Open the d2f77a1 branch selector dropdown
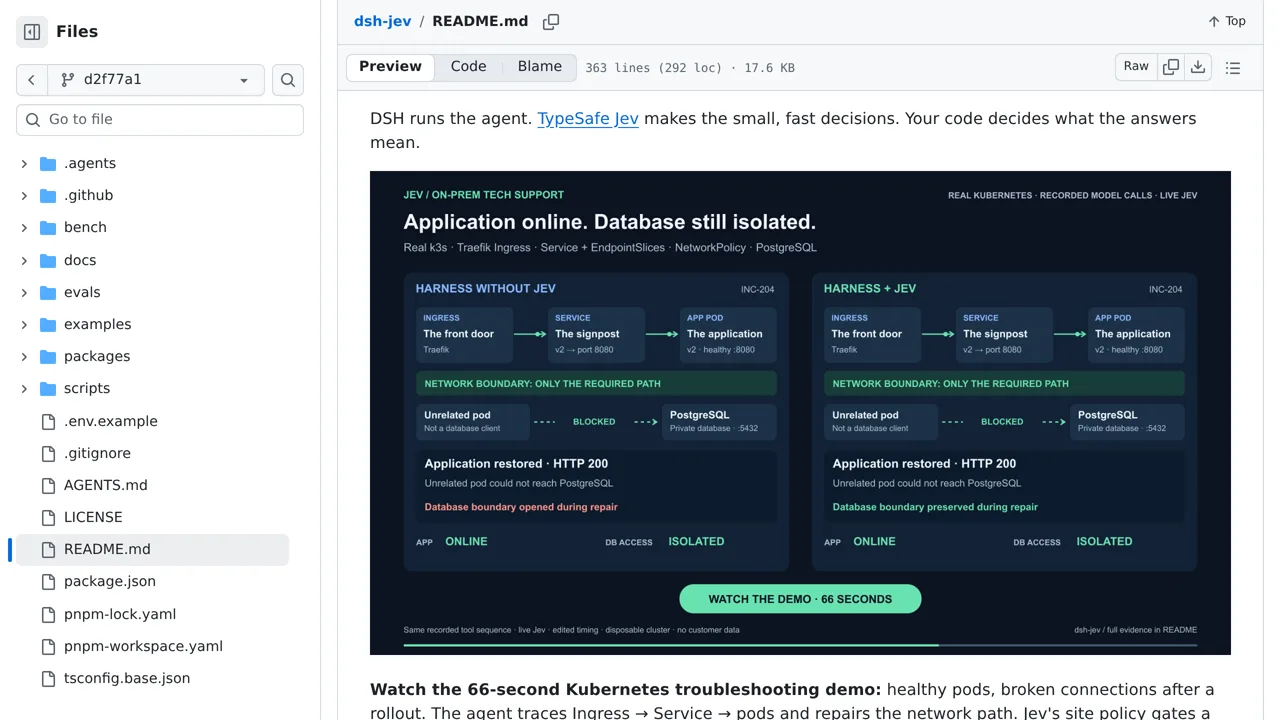This screenshot has height=720, width=1280. tap(156, 80)
